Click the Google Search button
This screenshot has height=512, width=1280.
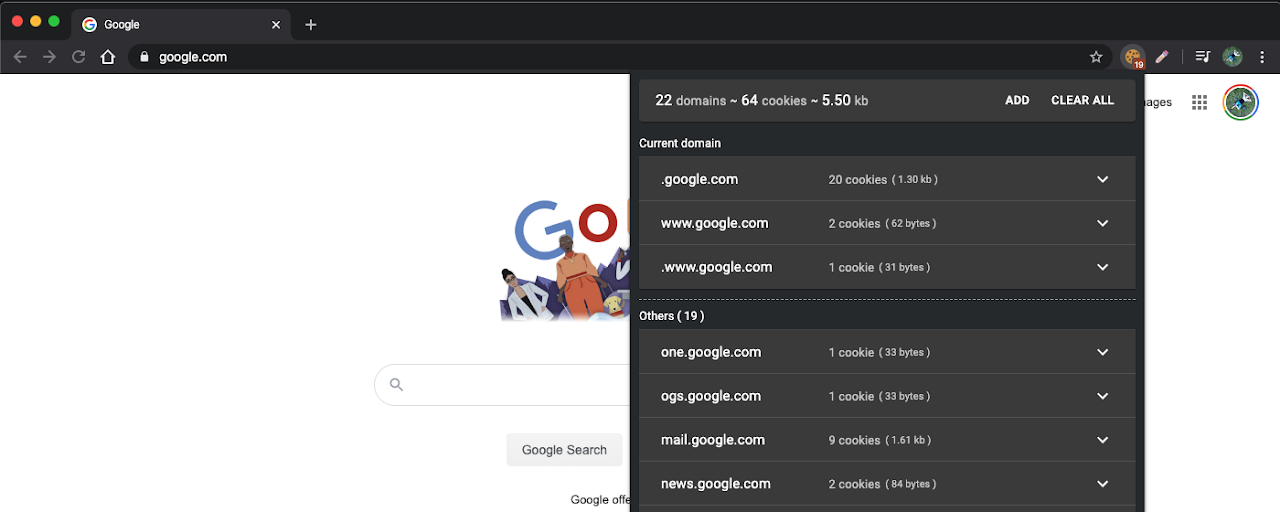point(564,450)
